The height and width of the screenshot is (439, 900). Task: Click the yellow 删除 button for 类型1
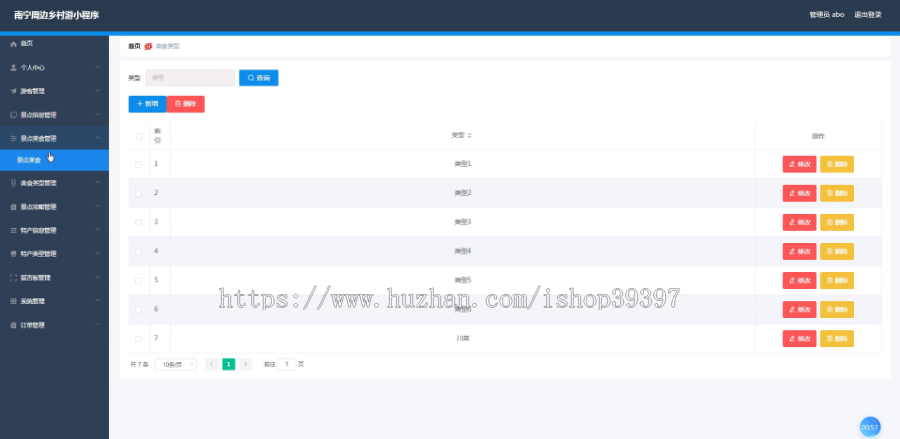pyautogui.click(x=837, y=164)
